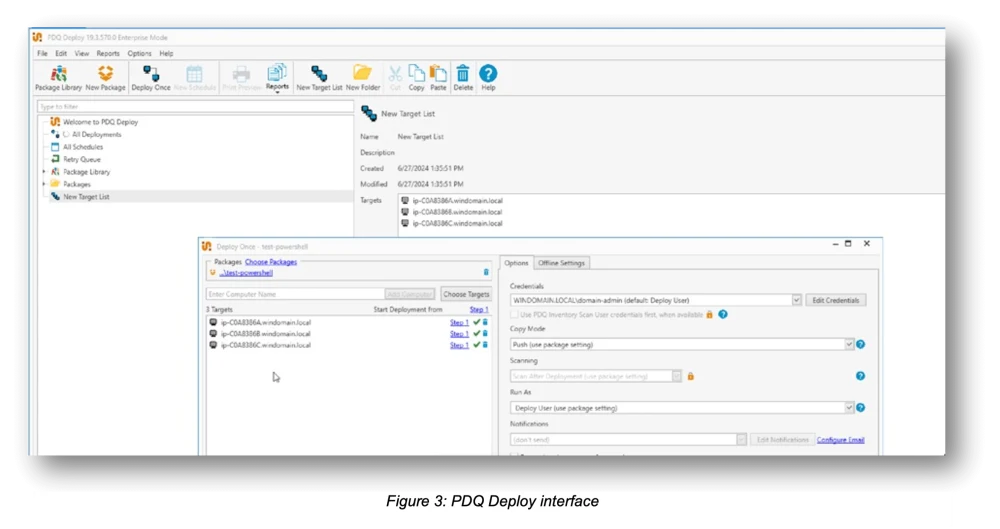Image resolution: width=1000 pixels, height=529 pixels.
Task: Click help icon next to Copy Mode dropdown
Action: click(860, 345)
